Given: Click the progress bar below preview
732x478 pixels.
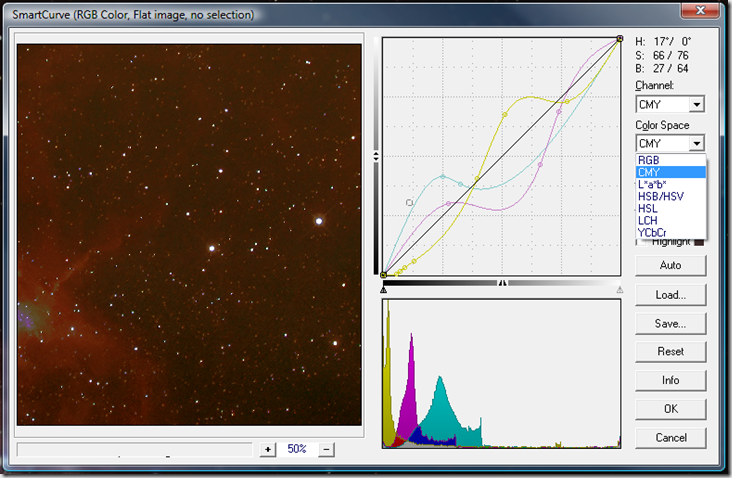Looking at the screenshot, I should tap(134, 449).
